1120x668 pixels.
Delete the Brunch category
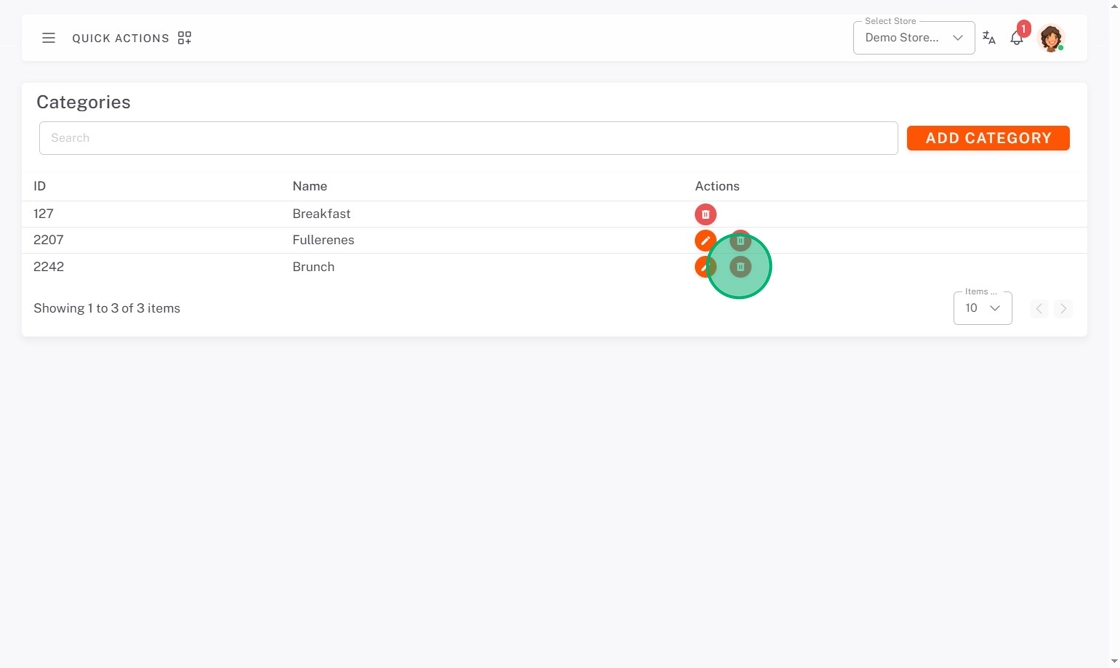[x=740, y=266]
